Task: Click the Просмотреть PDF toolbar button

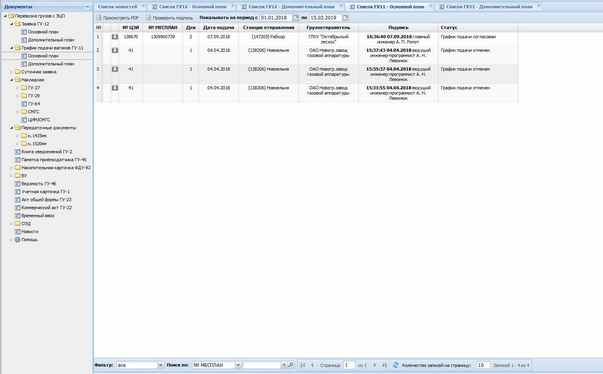Action: [x=117, y=18]
